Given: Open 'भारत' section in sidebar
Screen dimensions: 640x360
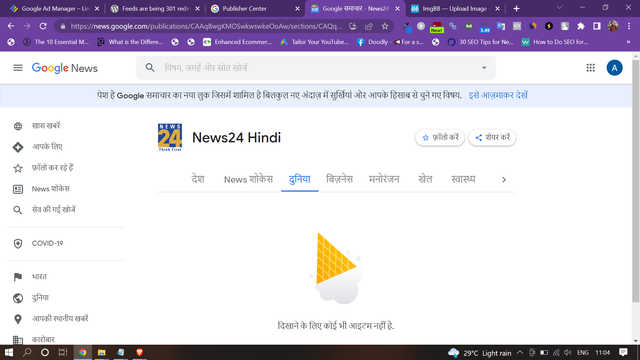Looking at the screenshot, I should coord(39,277).
